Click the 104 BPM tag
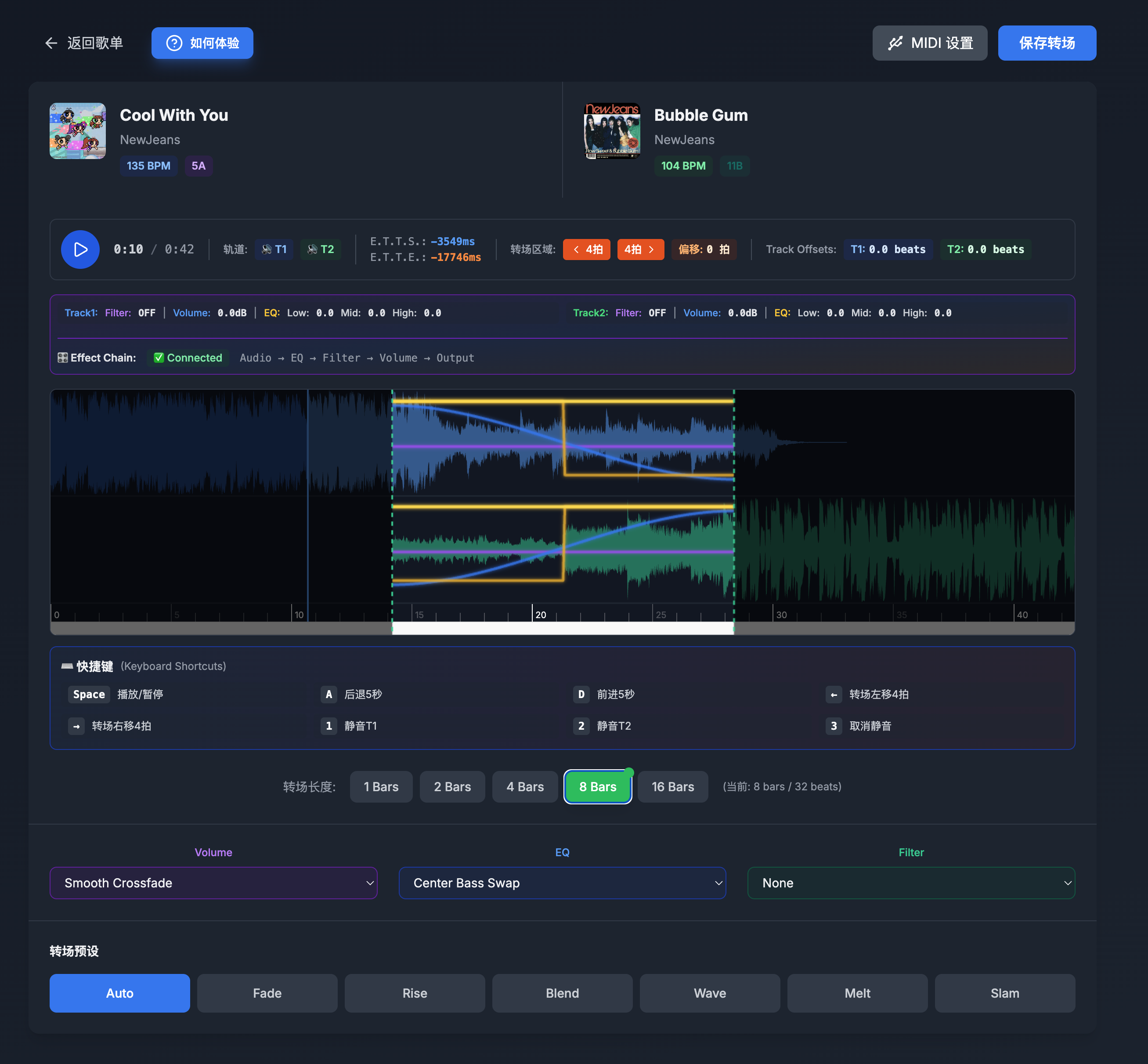The image size is (1148, 1064). tap(683, 166)
